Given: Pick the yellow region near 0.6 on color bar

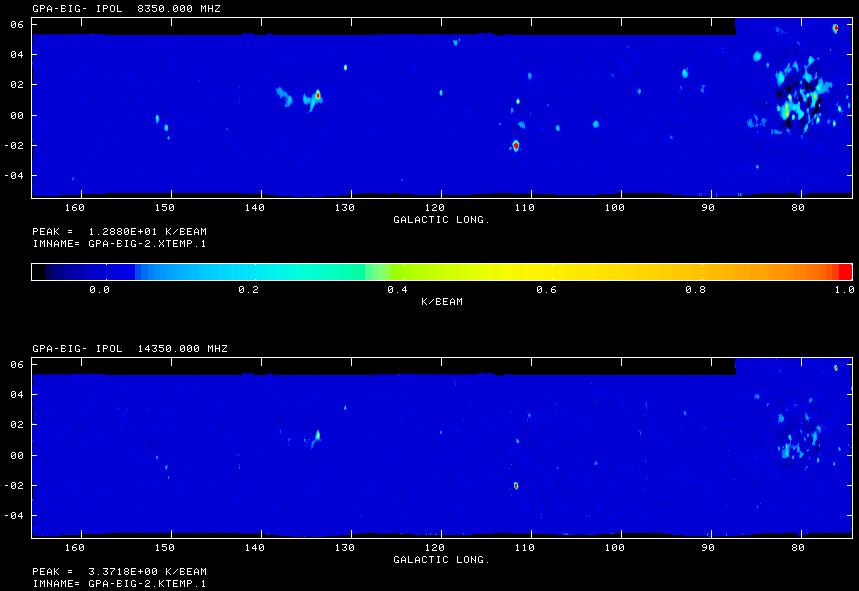Looking at the screenshot, I should [x=545, y=271].
